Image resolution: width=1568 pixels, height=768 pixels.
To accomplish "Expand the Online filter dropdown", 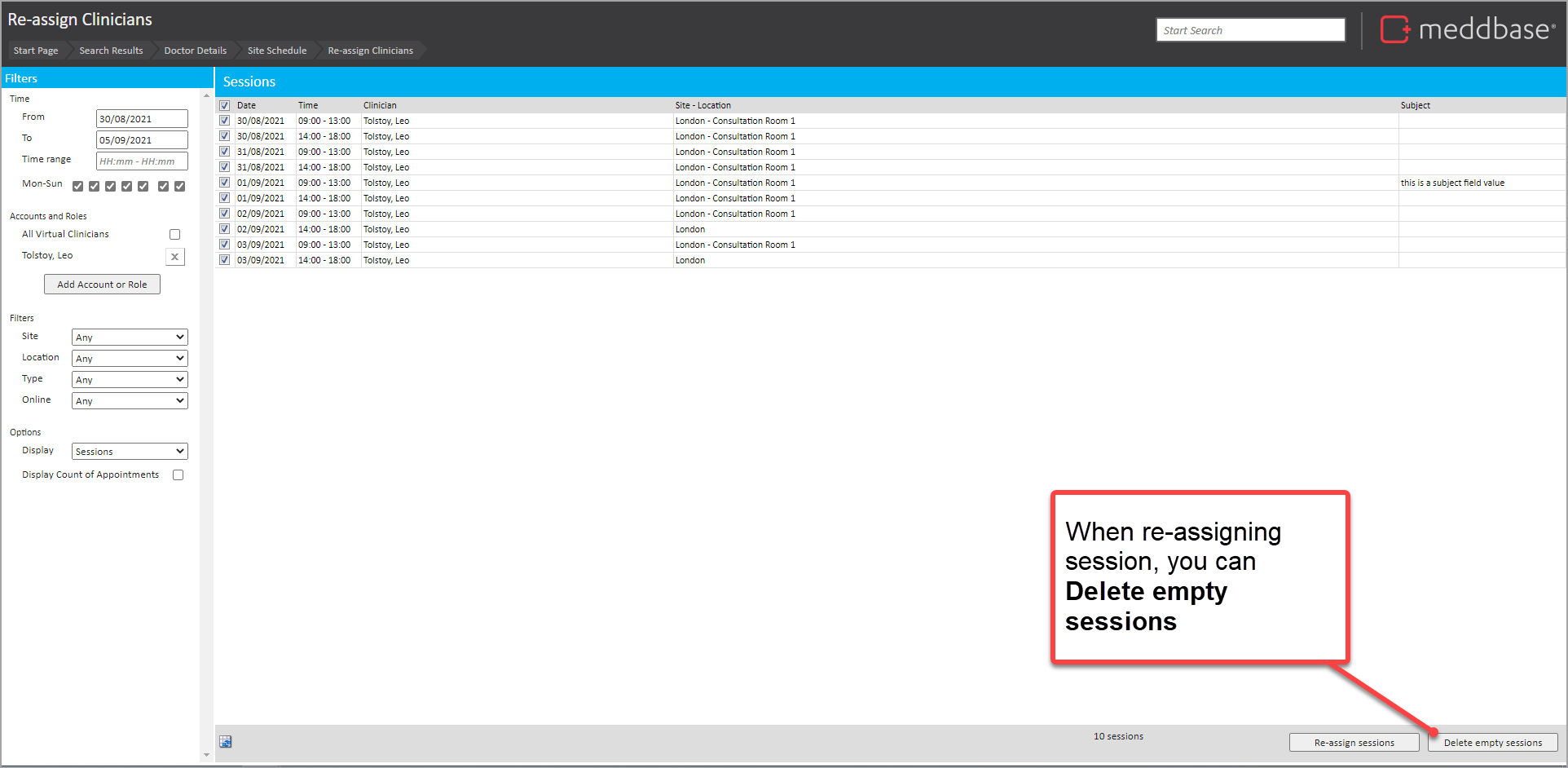I will pyautogui.click(x=130, y=401).
